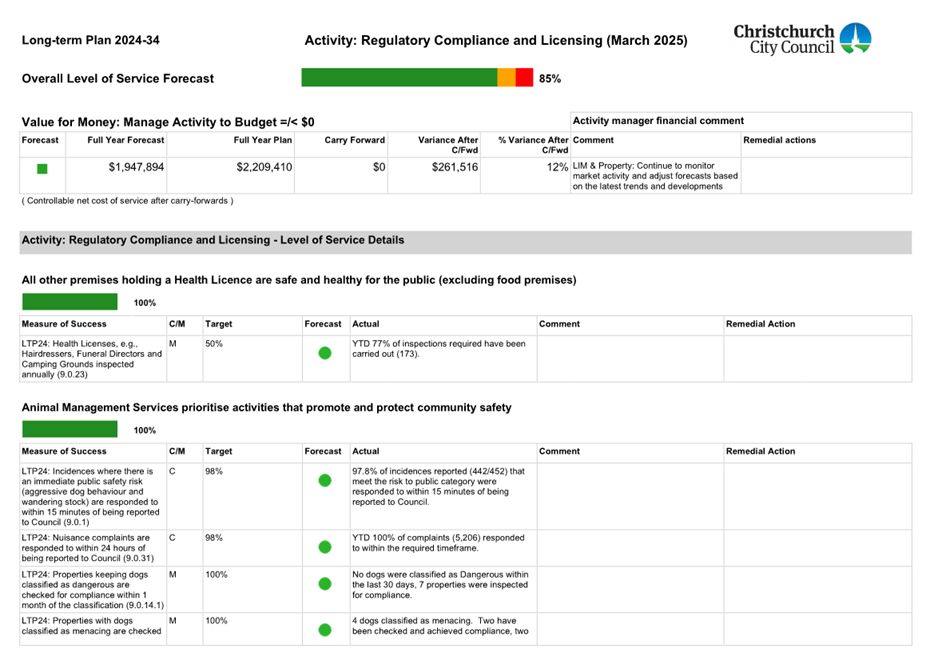The width and height of the screenshot is (934, 661).
Task: Click the Full Year Plan value $2,209,410
Action: tap(264, 167)
